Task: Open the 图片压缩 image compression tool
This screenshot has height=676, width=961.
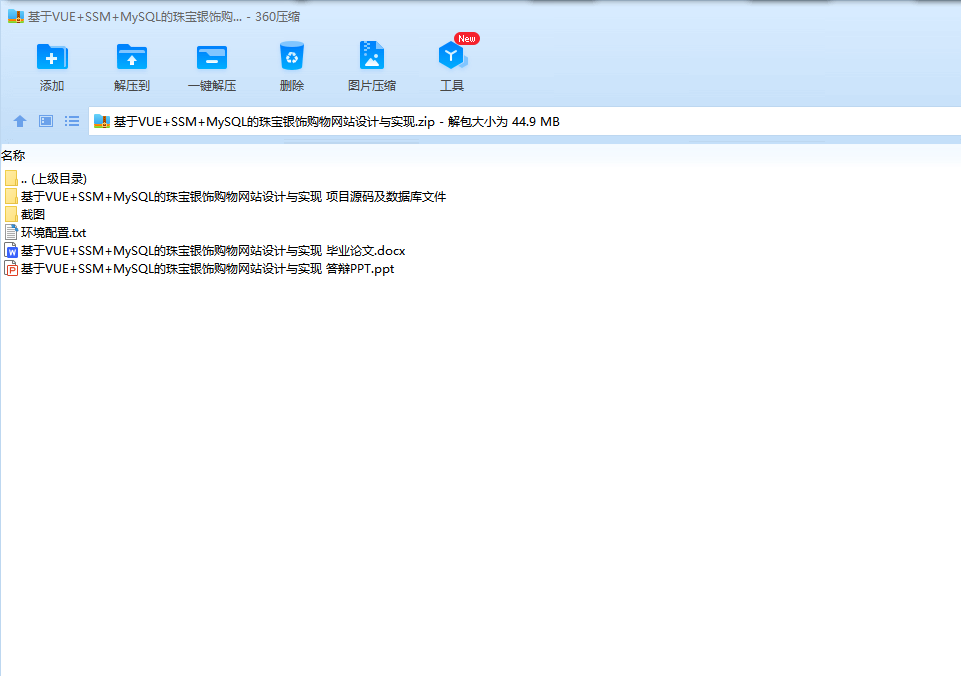Action: [x=371, y=56]
